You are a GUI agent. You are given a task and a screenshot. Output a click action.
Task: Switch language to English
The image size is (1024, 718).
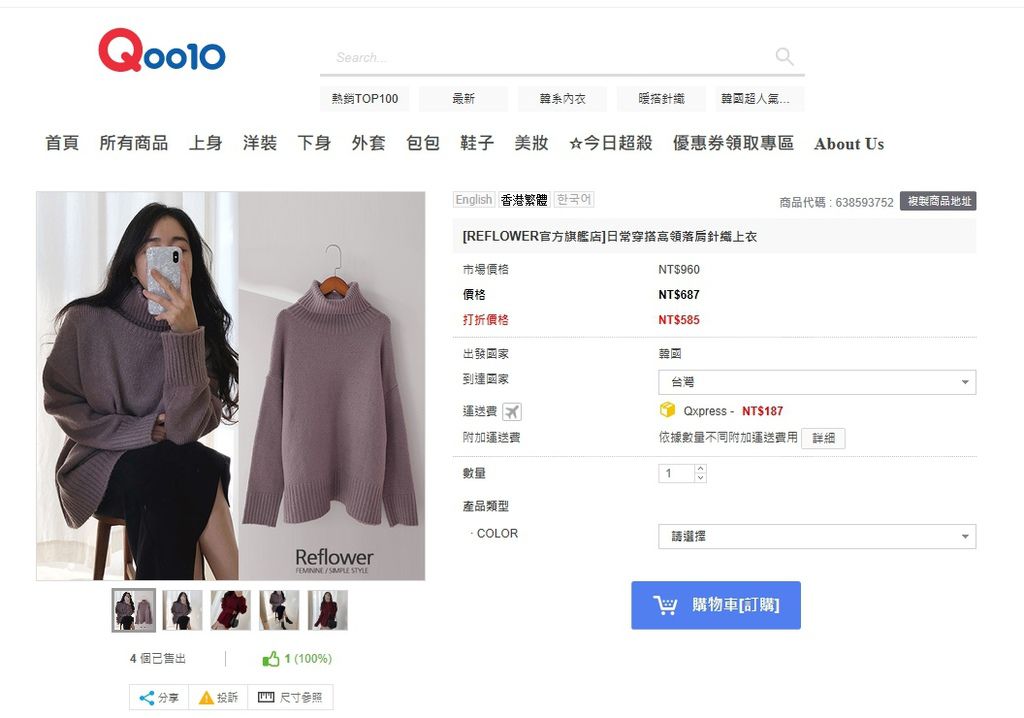point(474,200)
